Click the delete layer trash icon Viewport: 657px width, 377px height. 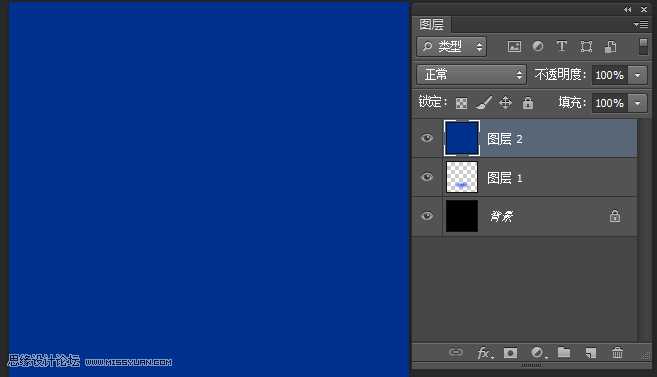click(x=617, y=353)
